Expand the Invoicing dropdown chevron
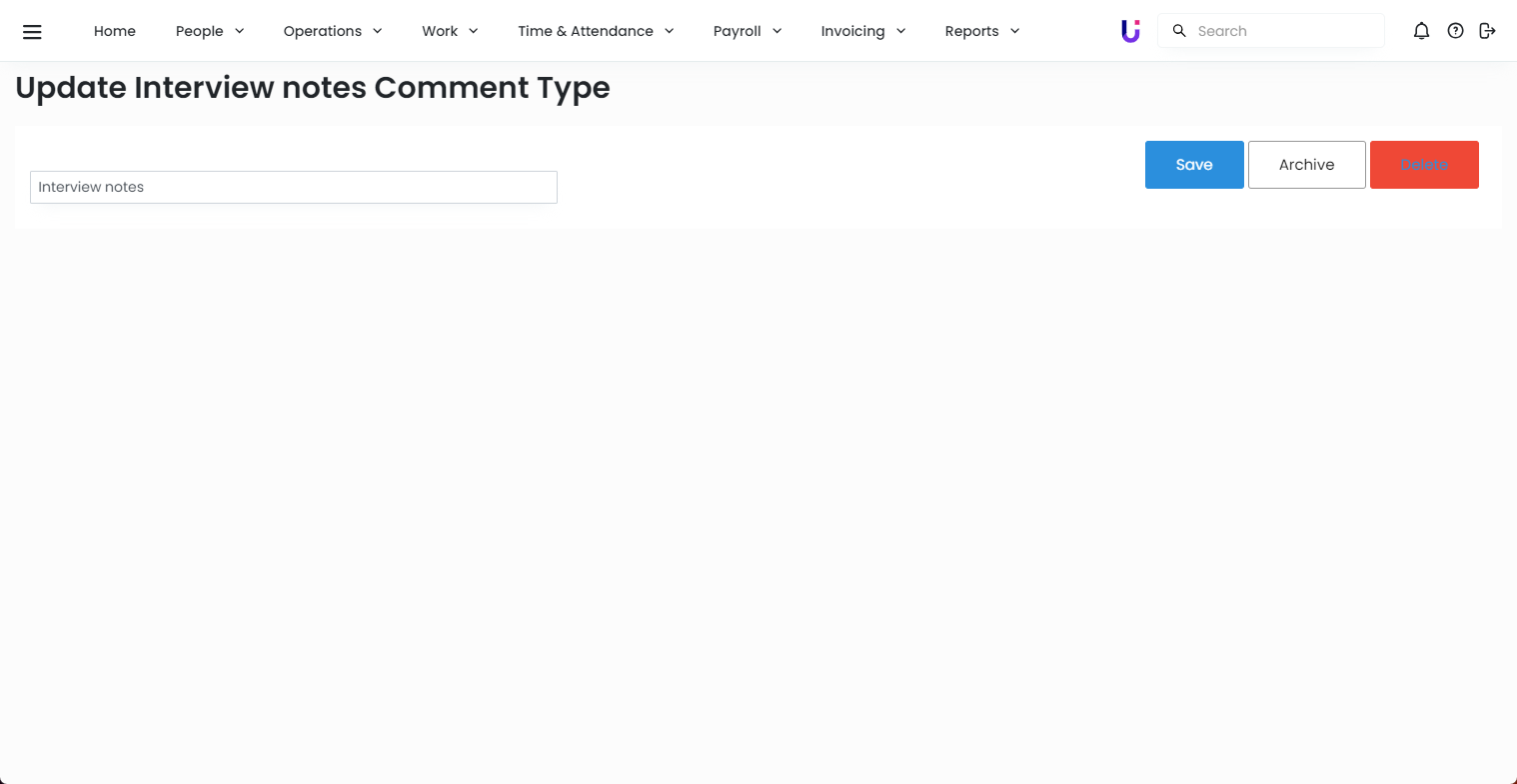This screenshot has height=784, width=1517. click(x=901, y=31)
